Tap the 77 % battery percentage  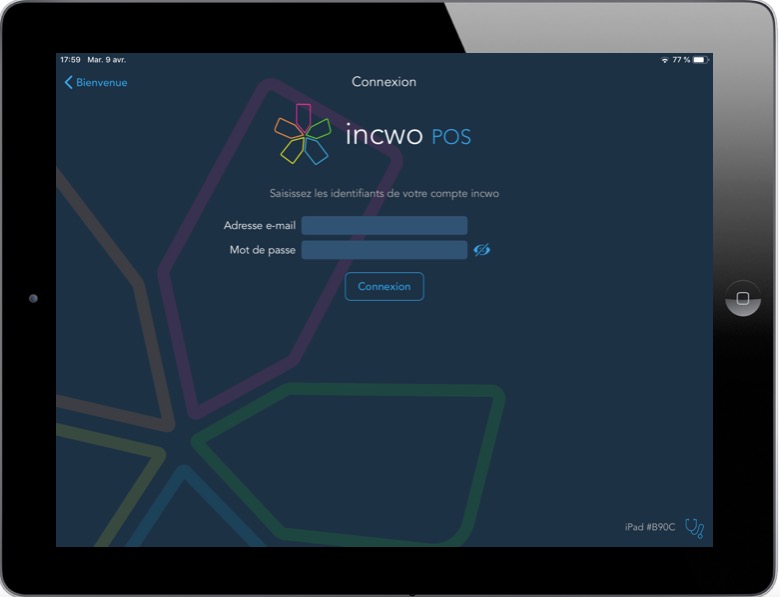pos(681,60)
